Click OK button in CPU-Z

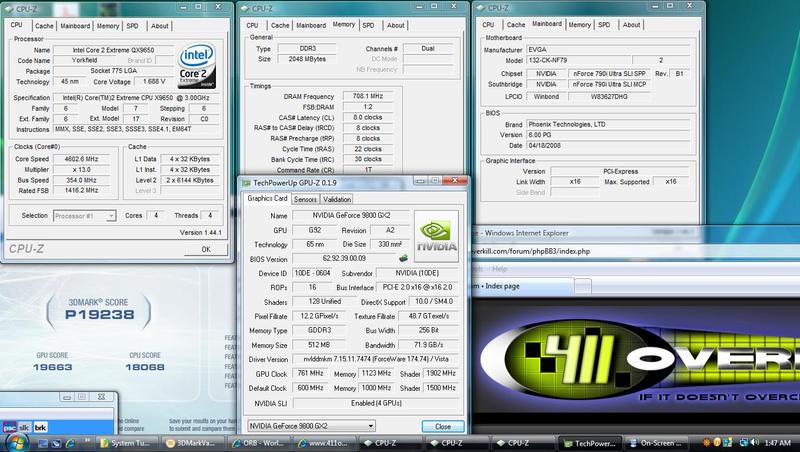click(206, 249)
